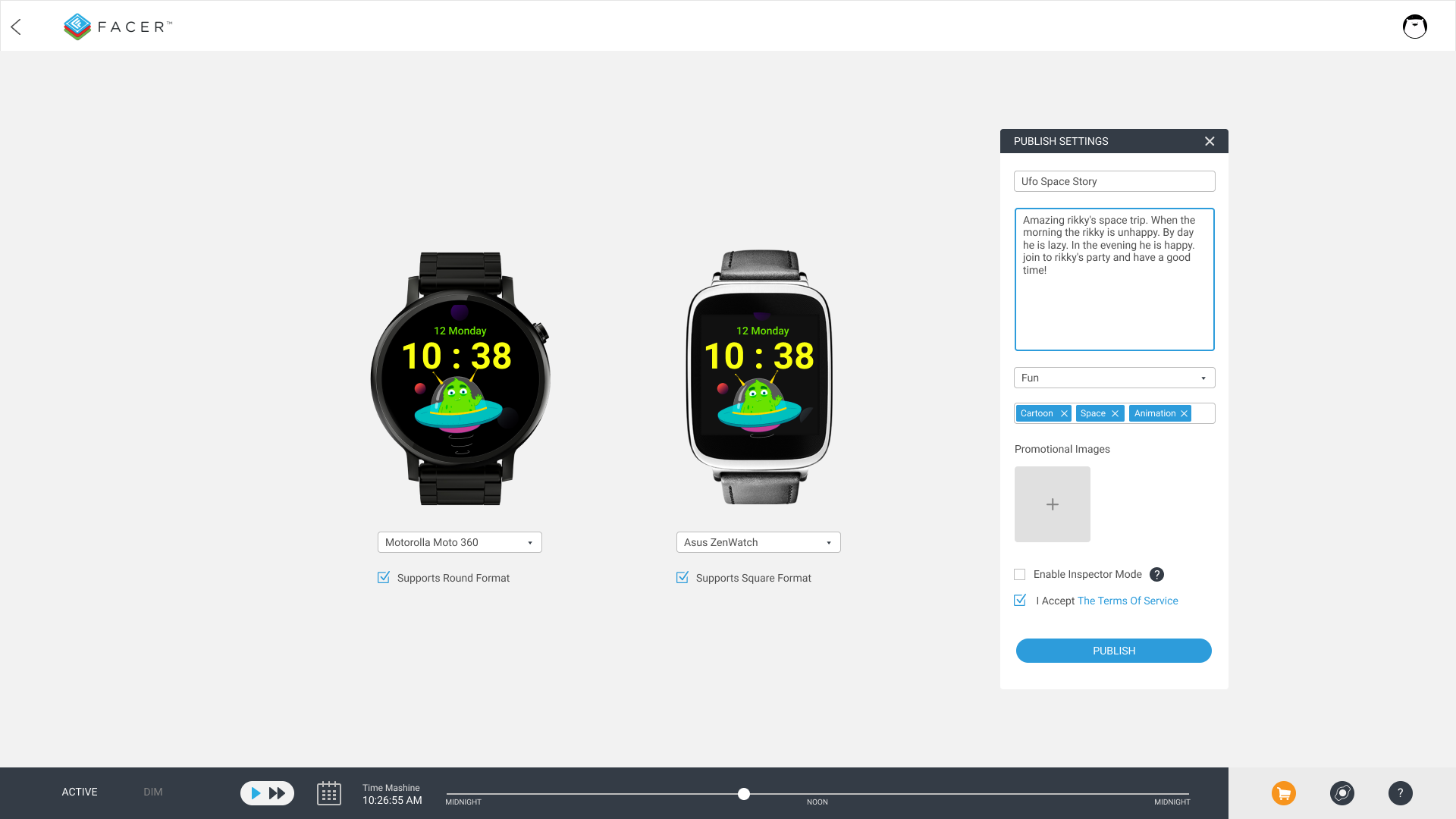Click the PUBLISH button

click(1114, 650)
